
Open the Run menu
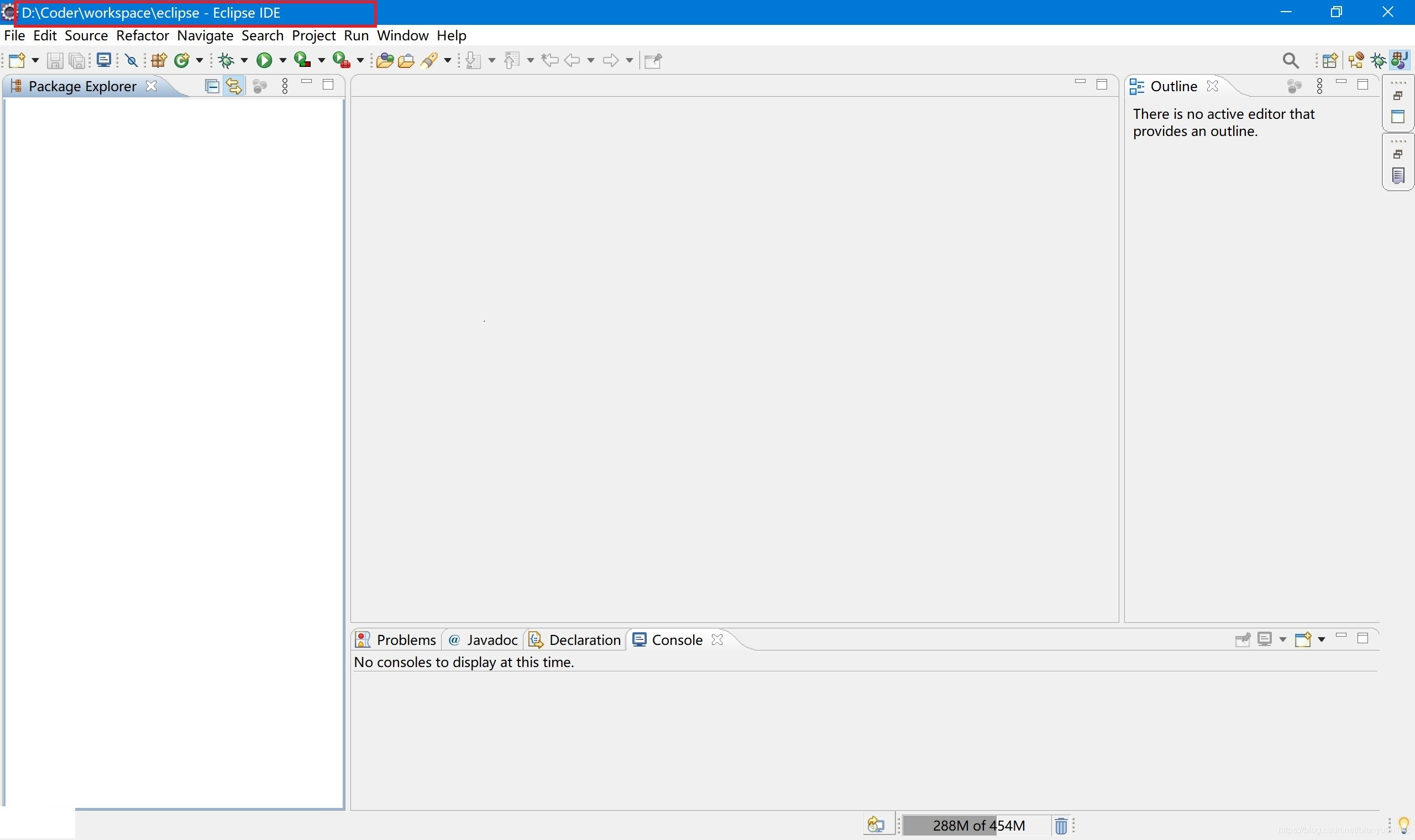click(356, 36)
